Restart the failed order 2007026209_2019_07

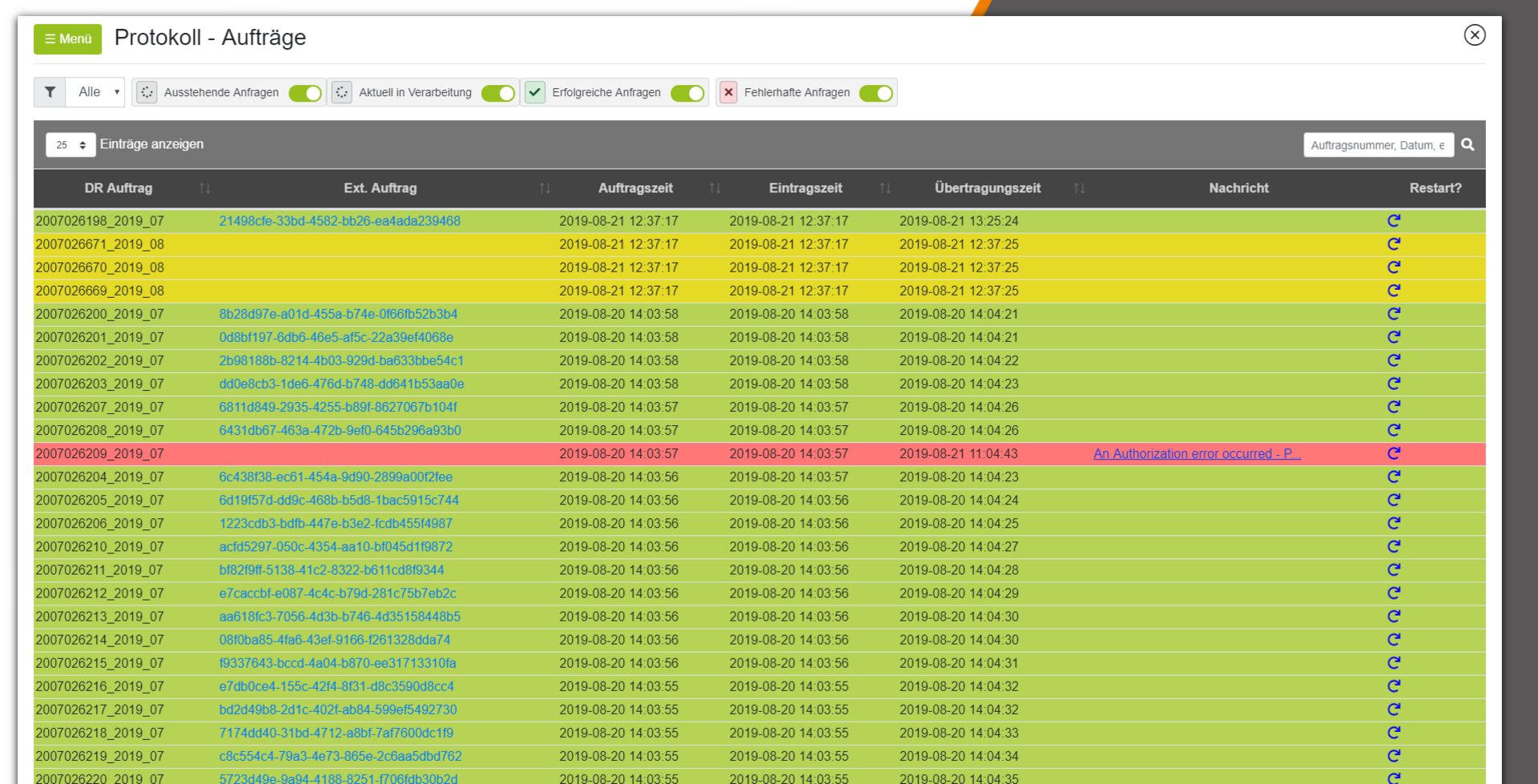click(x=1394, y=453)
